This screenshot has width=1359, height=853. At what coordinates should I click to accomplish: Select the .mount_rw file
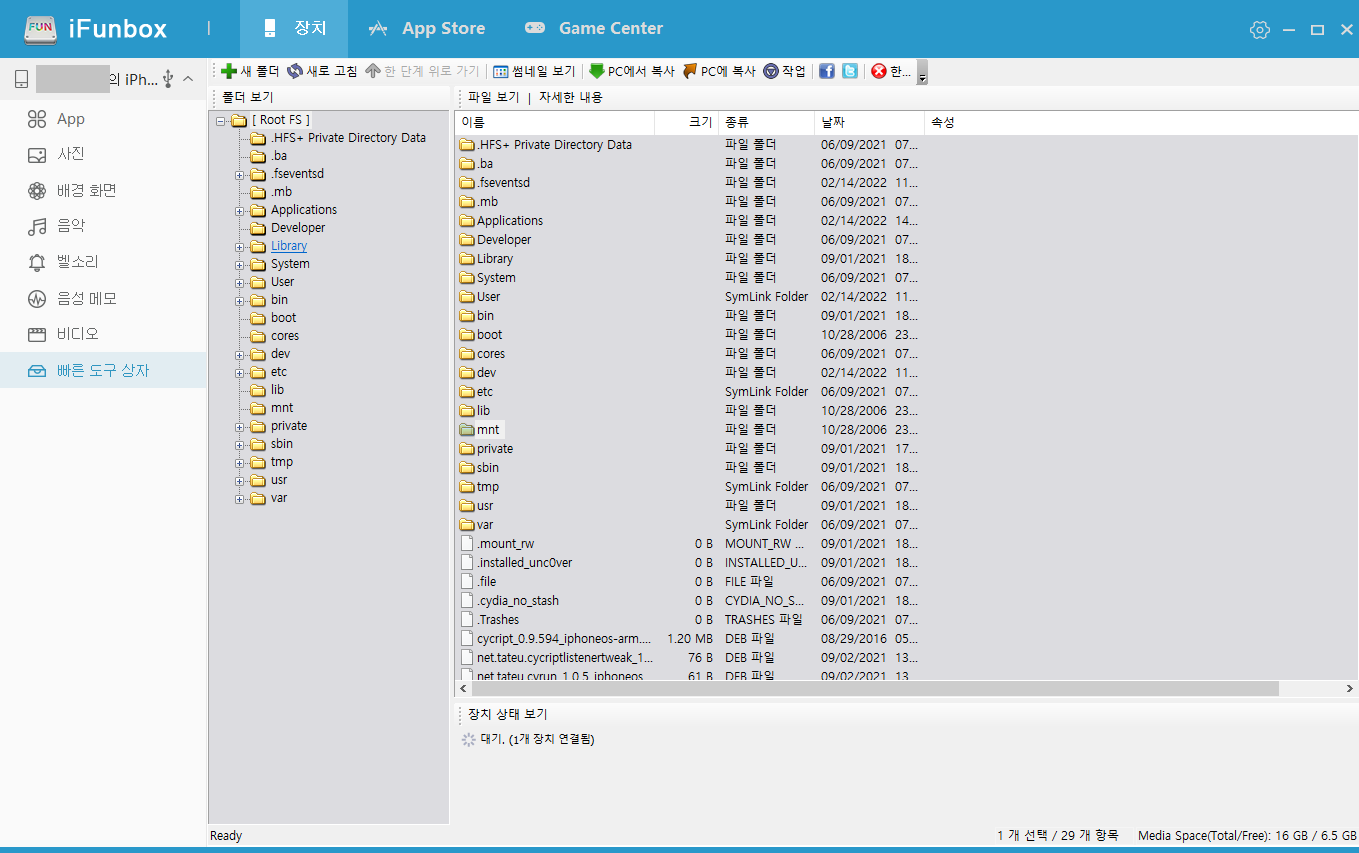coord(505,544)
